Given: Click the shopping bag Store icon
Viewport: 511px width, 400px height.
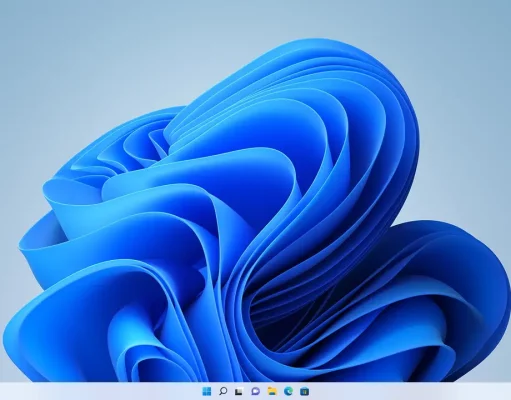Looking at the screenshot, I should [304, 391].
